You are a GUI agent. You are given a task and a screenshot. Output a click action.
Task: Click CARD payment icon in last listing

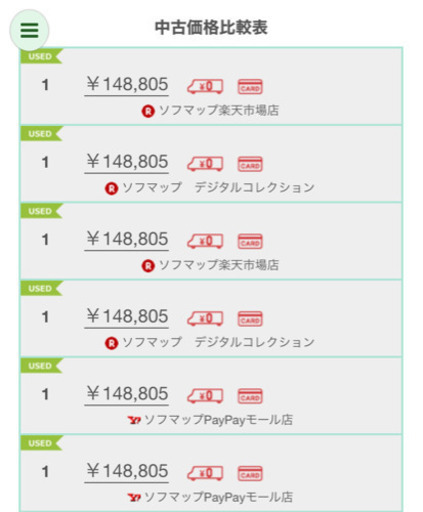click(250, 473)
